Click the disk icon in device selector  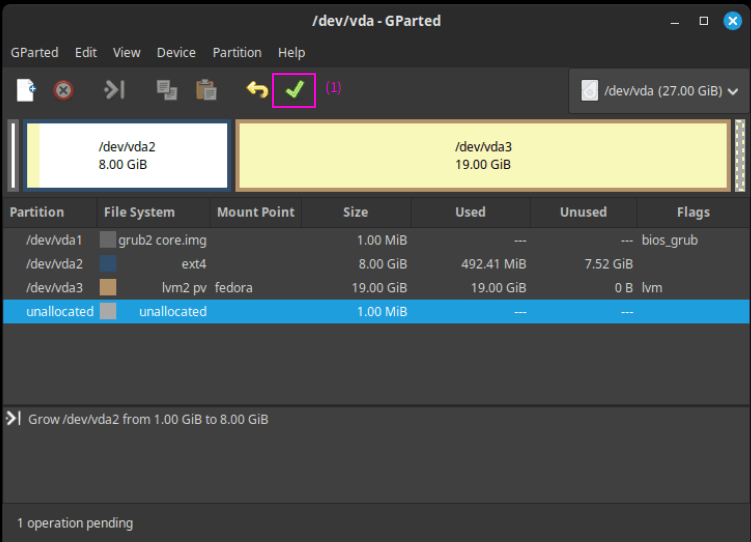tap(590, 90)
